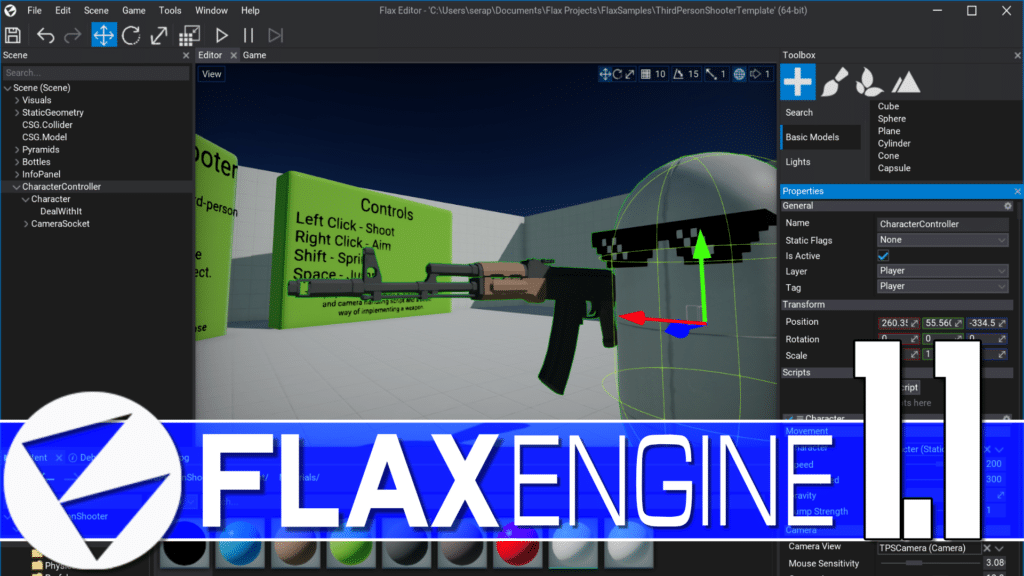Select CSG.Collider in scene tree
The image size is (1024, 576).
pyautogui.click(x=47, y=125)
